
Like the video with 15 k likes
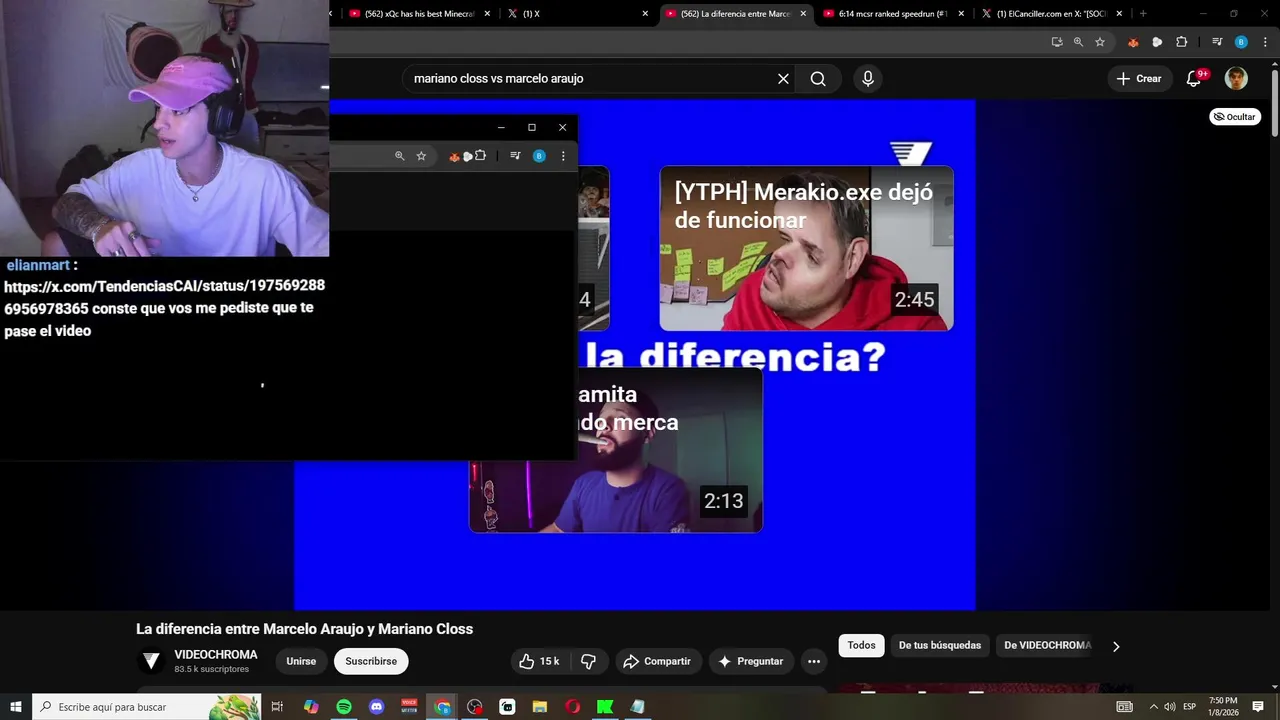(x=539, y=661)
